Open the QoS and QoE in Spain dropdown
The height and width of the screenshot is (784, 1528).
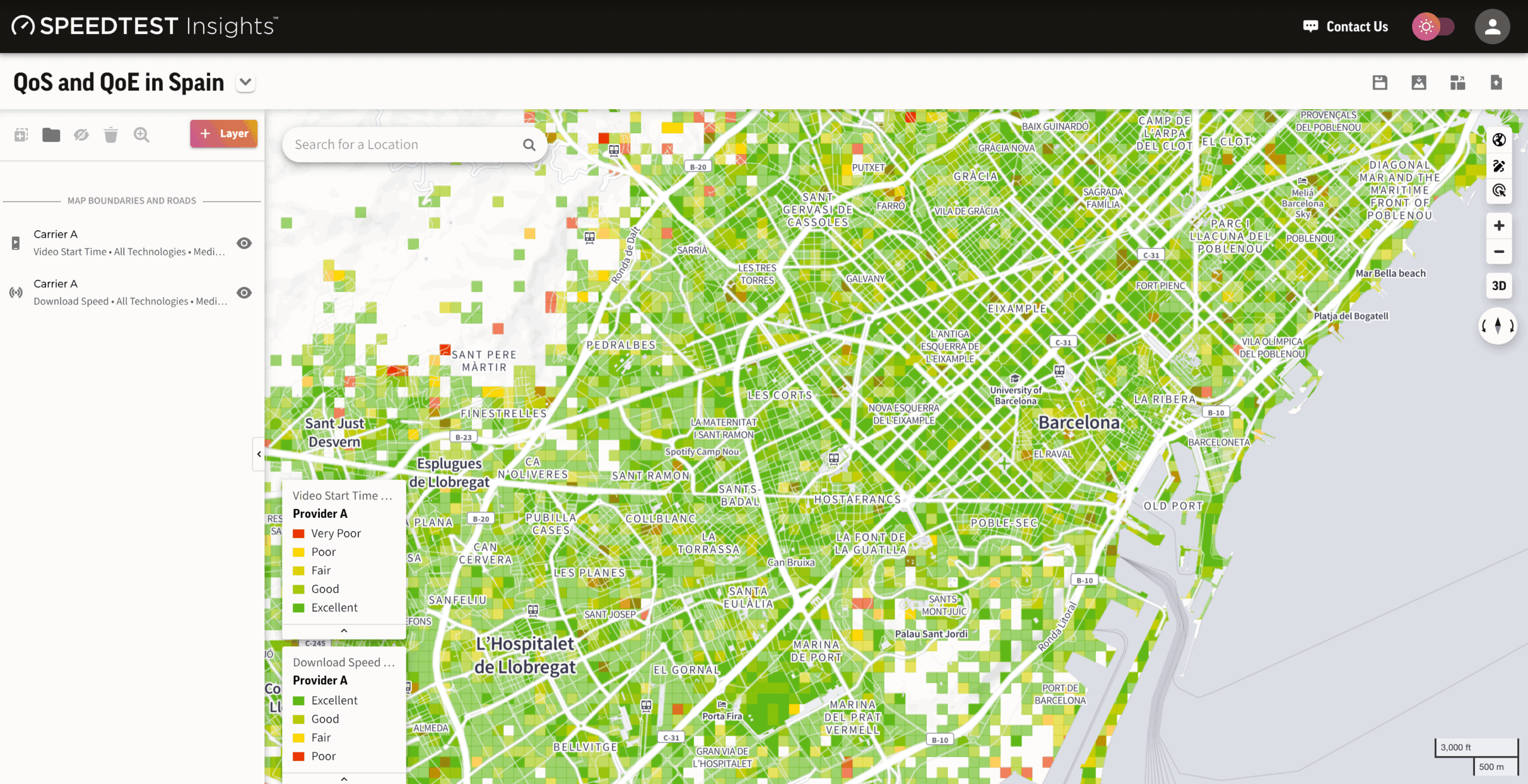point(245,82)
